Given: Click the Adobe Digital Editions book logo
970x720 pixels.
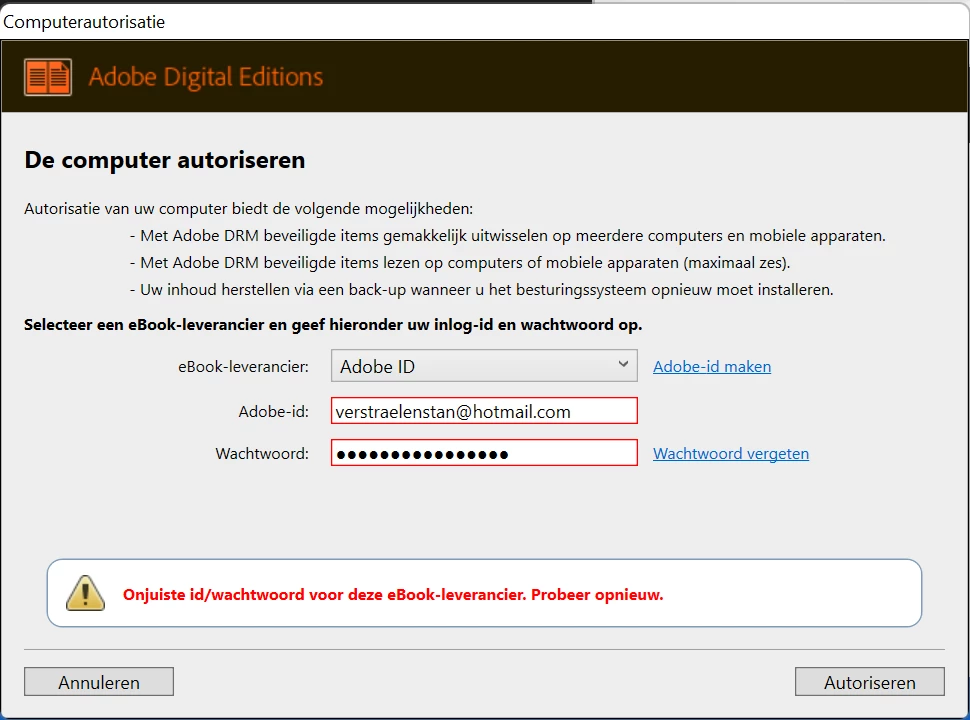Looking at the screenshot, I should (48, 77).
